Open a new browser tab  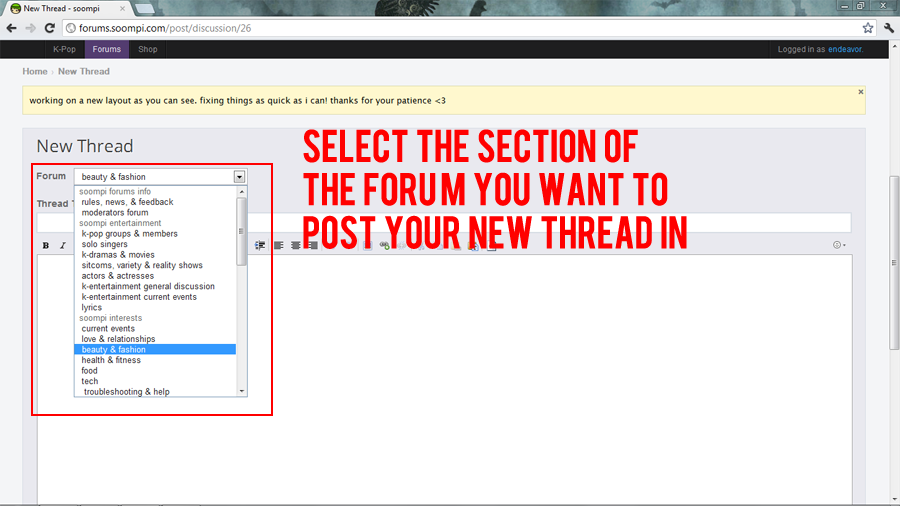click(144, 8)
